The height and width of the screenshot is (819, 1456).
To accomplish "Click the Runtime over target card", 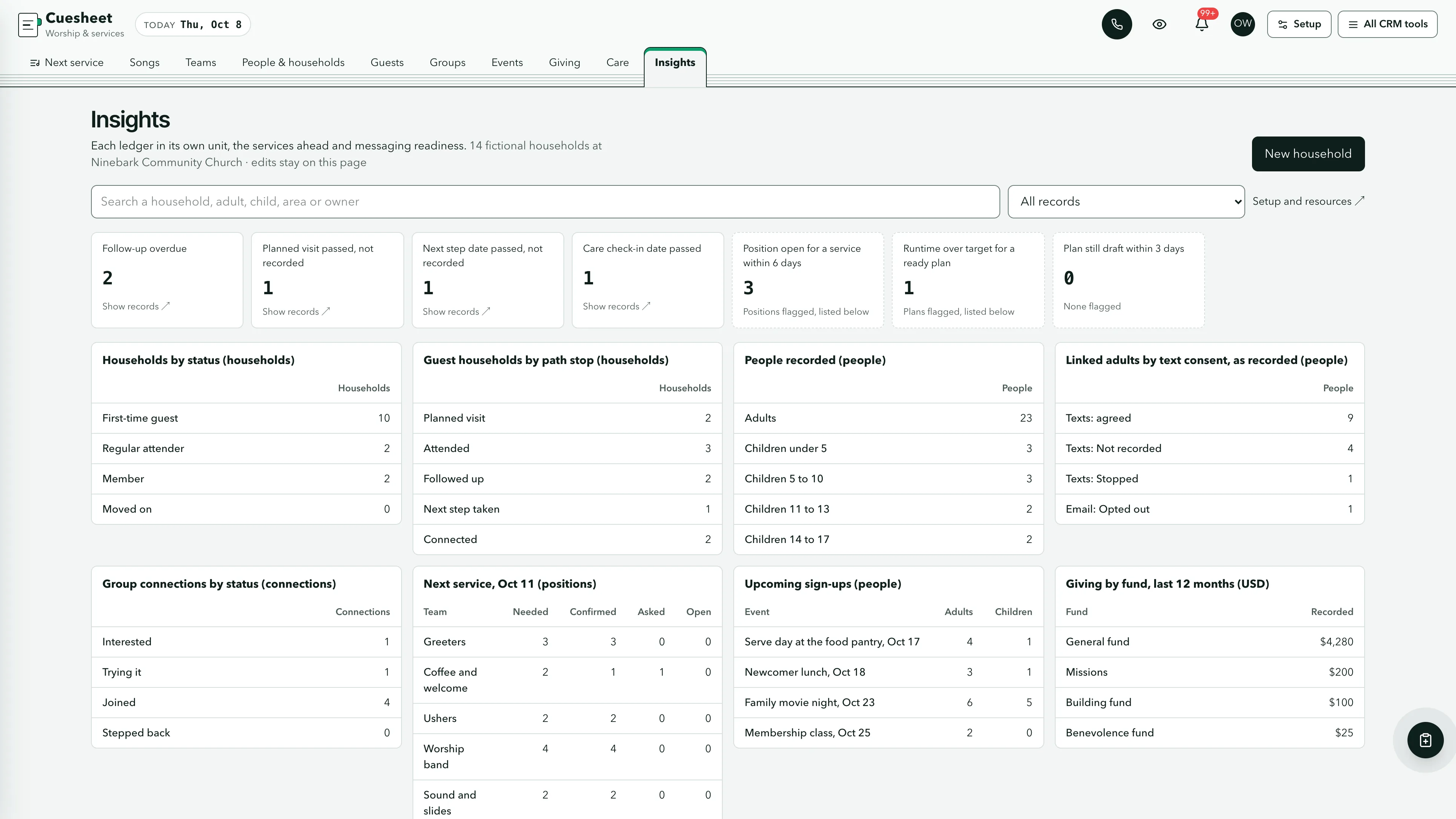I will click(968, 280).
